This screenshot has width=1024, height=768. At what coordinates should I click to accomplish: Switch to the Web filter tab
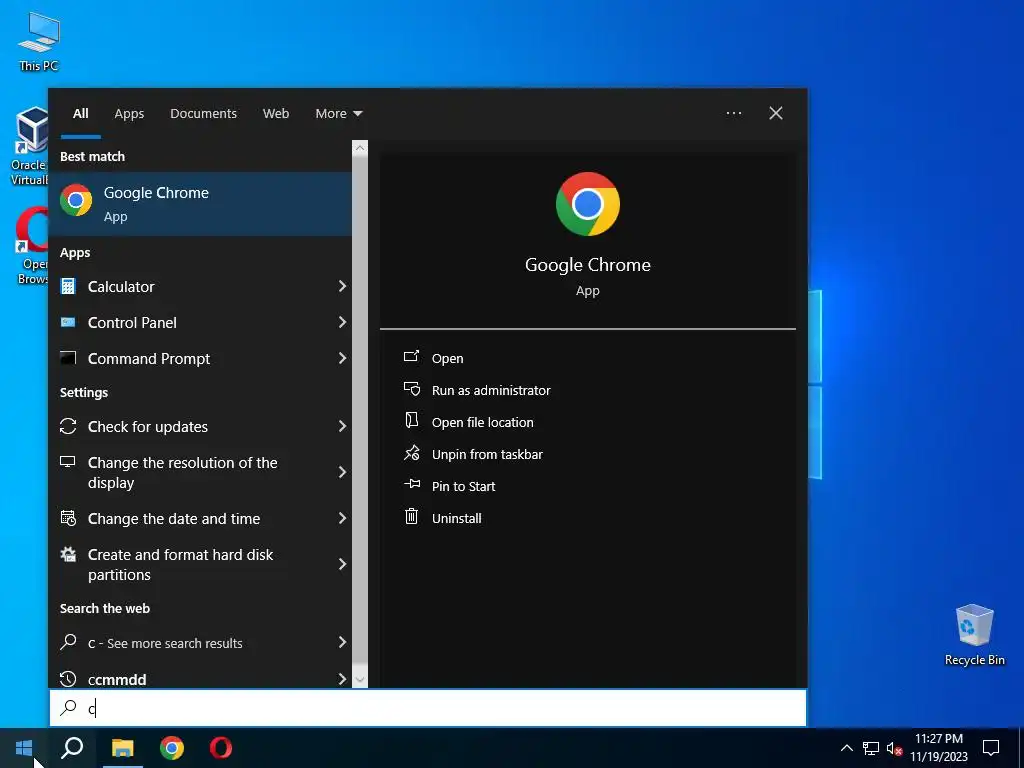tap(276, 114)
